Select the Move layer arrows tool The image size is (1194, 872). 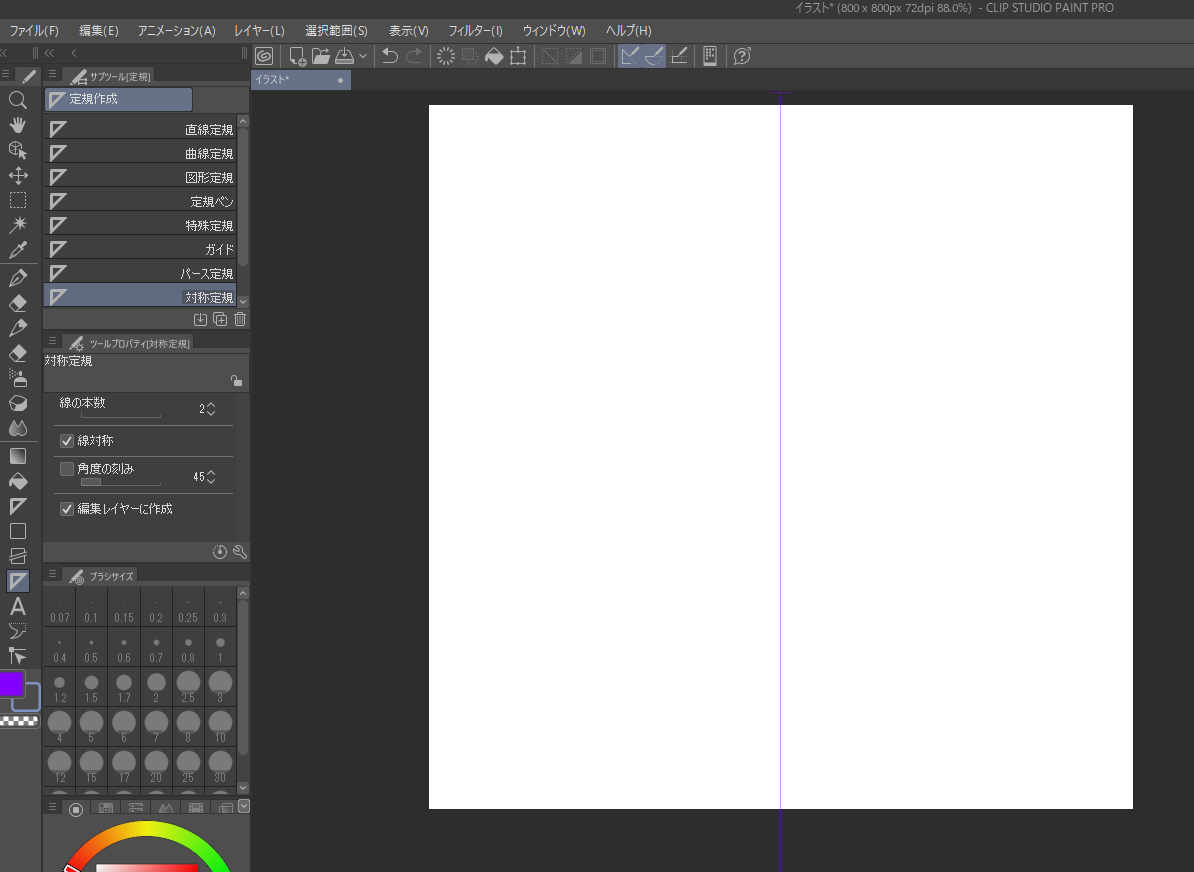[18, 175]
